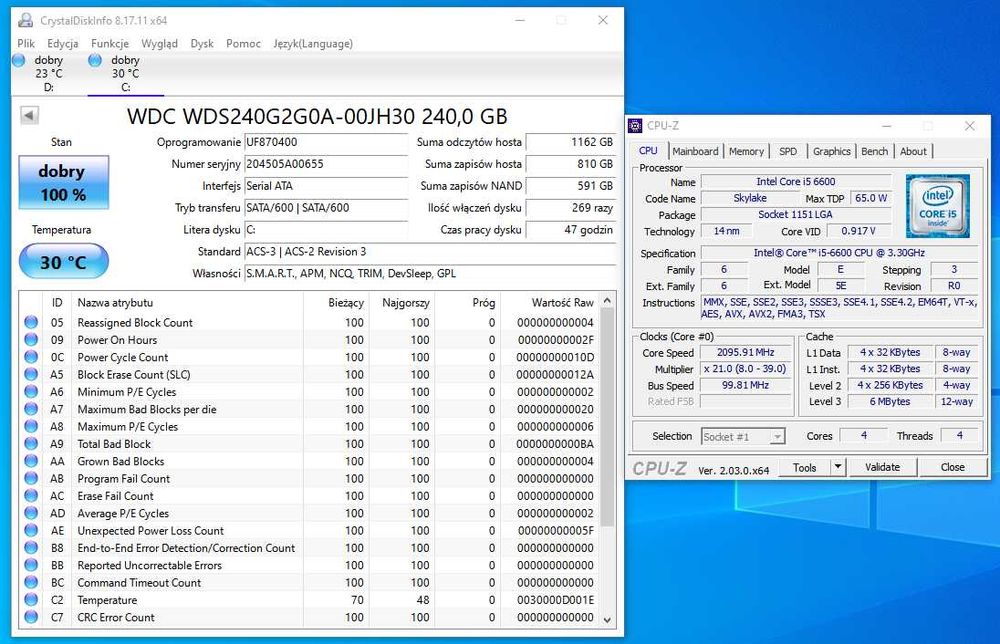Click the scroll up arrow of attribute list
Screen dimensions: 1000x644
click(607, 300)
